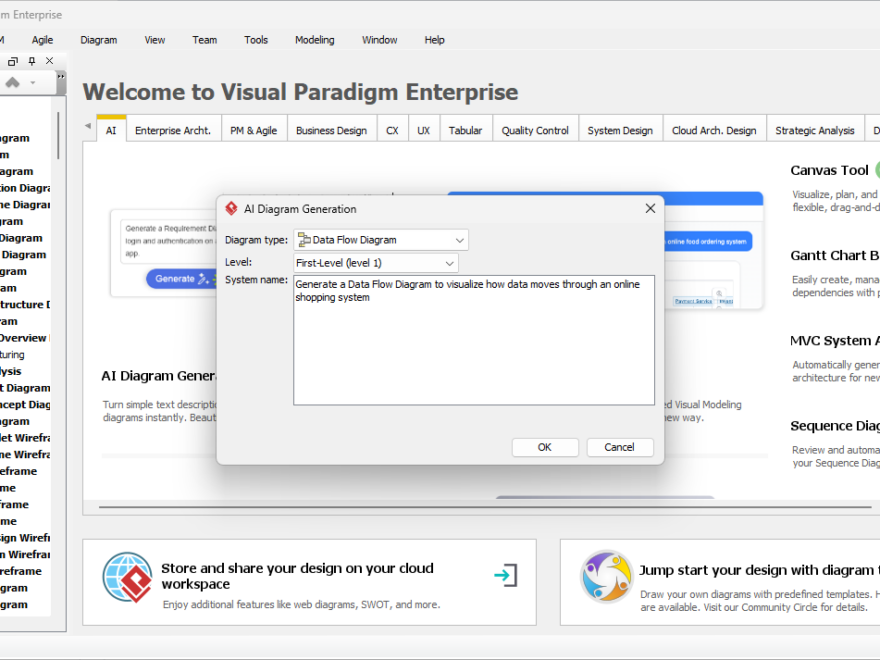Image resolution: width=880 pixels, height=660 pixels.
Task: Click the pin icon to auto-hide the sidebar panel
Action: (x=31, y=60)
